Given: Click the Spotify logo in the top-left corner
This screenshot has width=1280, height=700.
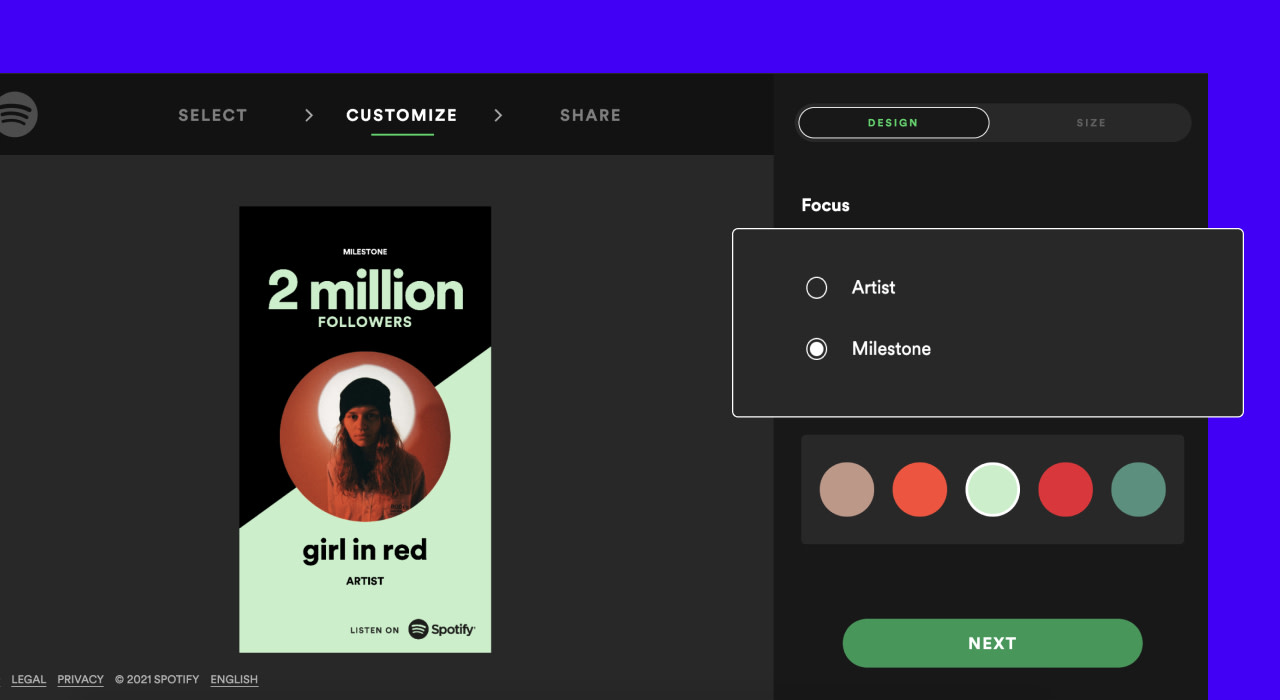Looking at the screenshot, I should (x=16, y=115).
